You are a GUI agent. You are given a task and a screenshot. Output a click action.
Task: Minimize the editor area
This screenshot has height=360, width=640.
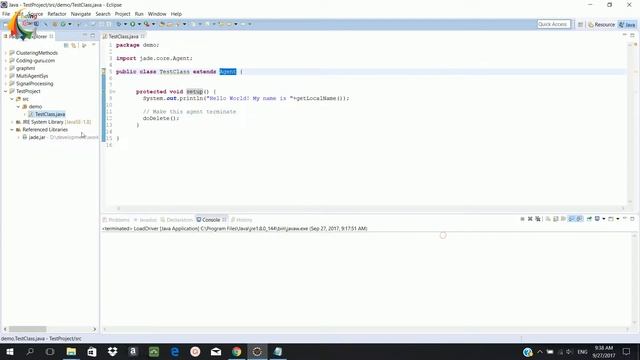point(625,36)
